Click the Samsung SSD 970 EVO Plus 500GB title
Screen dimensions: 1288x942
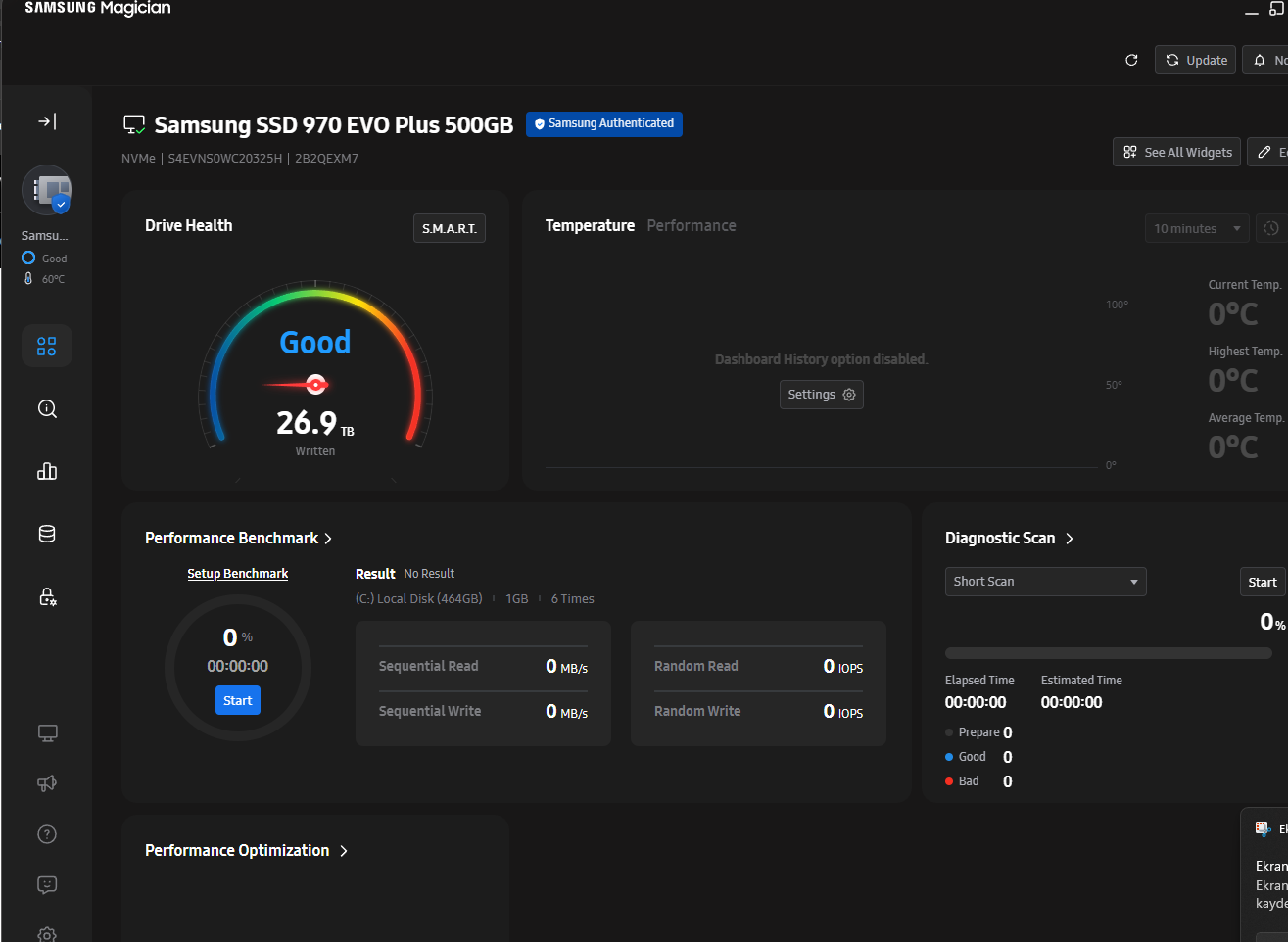point(334,125)
